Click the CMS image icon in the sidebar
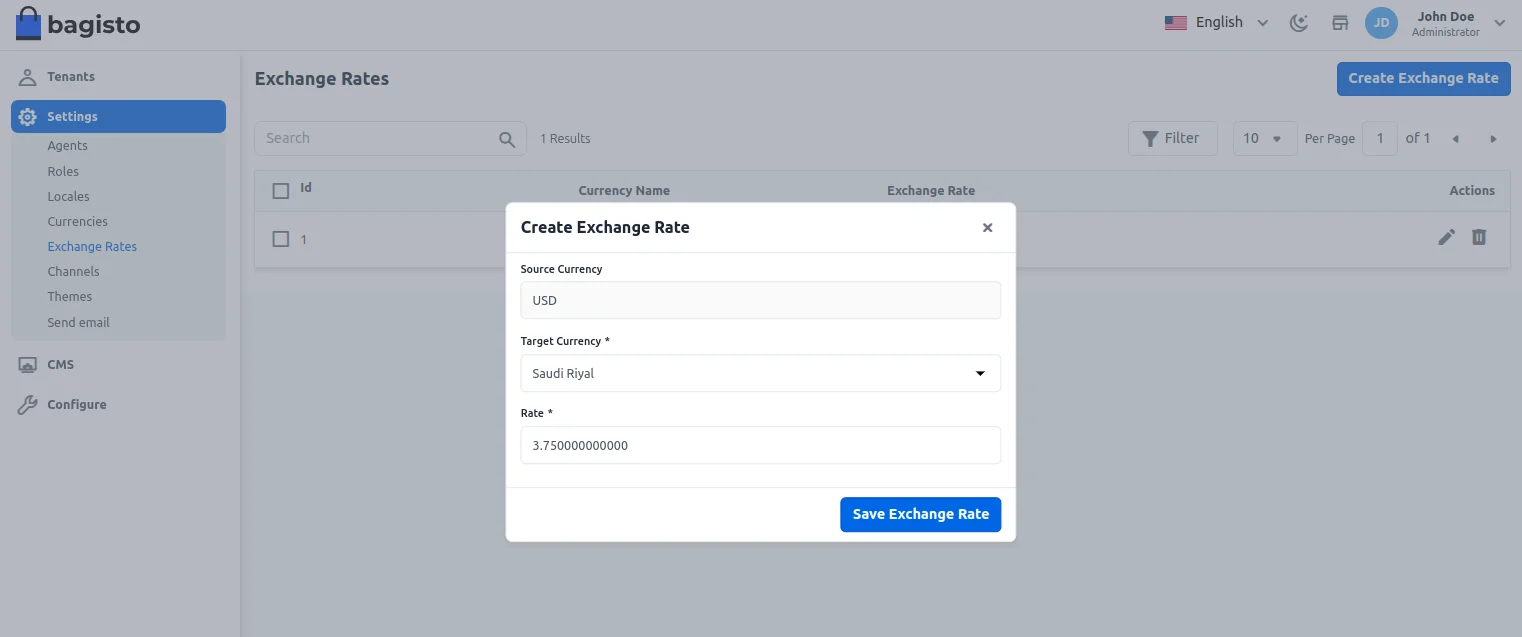This screenshot has width=1522, height=637. click(27, 364)
